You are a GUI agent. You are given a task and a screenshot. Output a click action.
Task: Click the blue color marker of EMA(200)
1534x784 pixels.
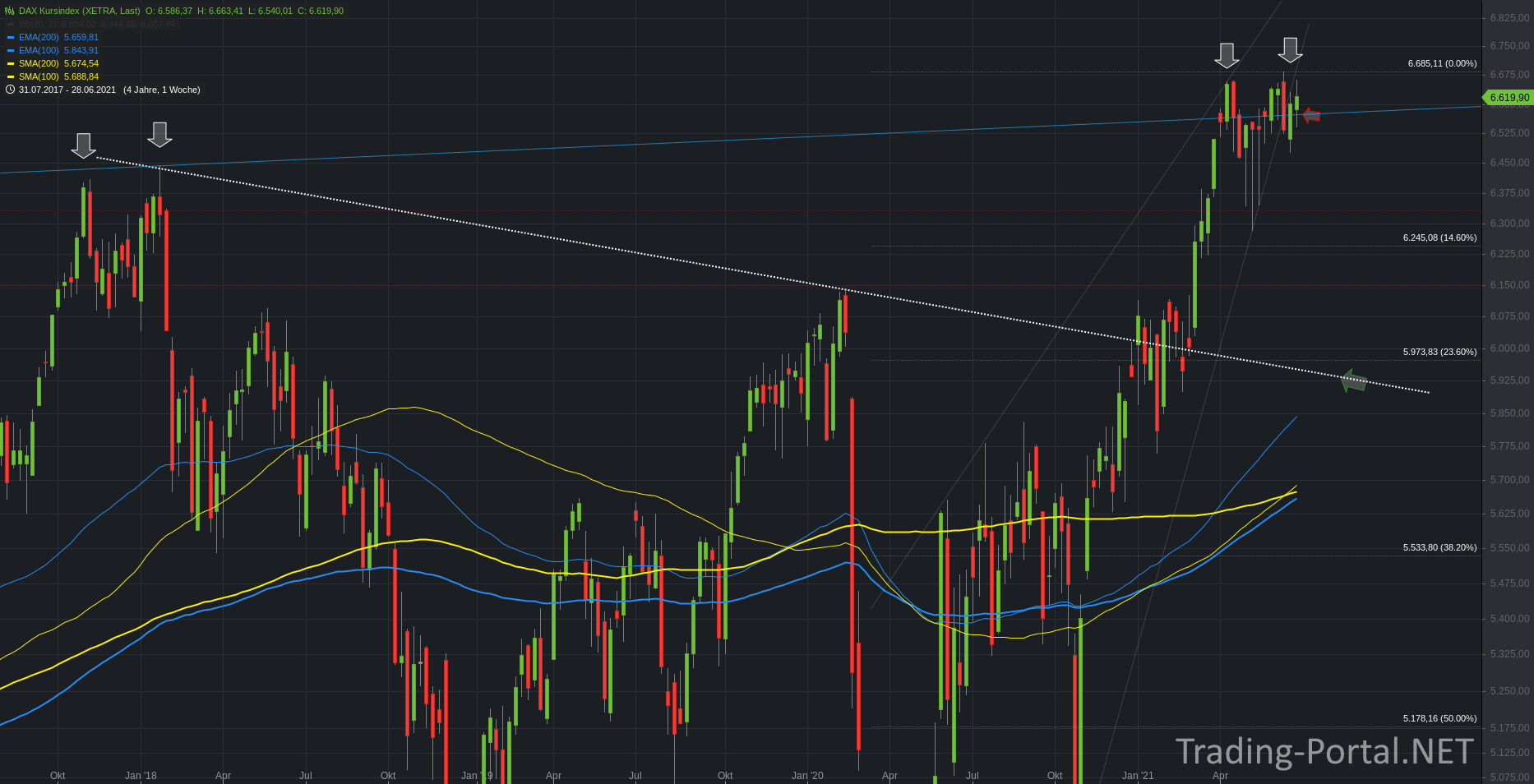[x=11, y=37]
